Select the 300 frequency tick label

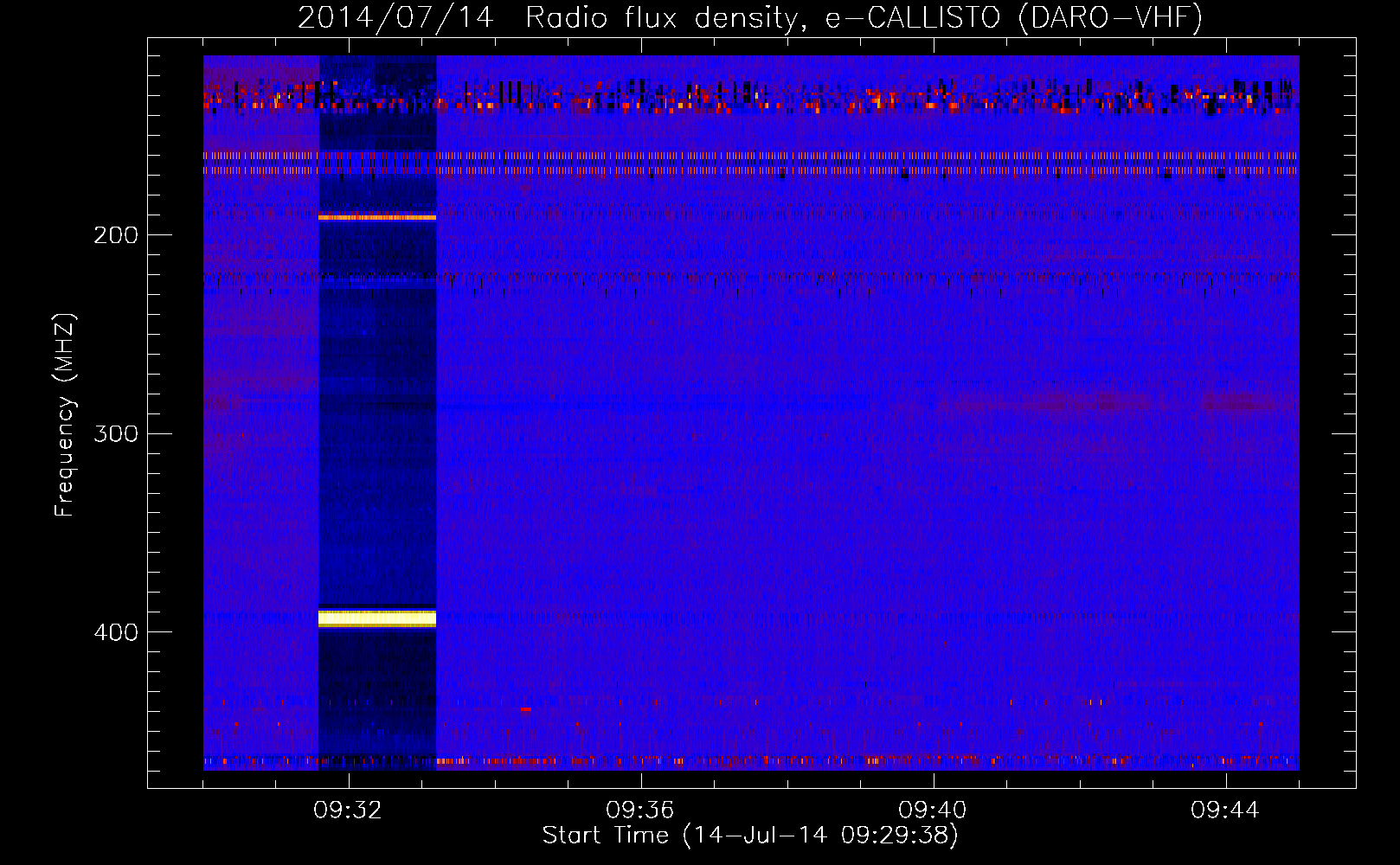tap(116, 433)
